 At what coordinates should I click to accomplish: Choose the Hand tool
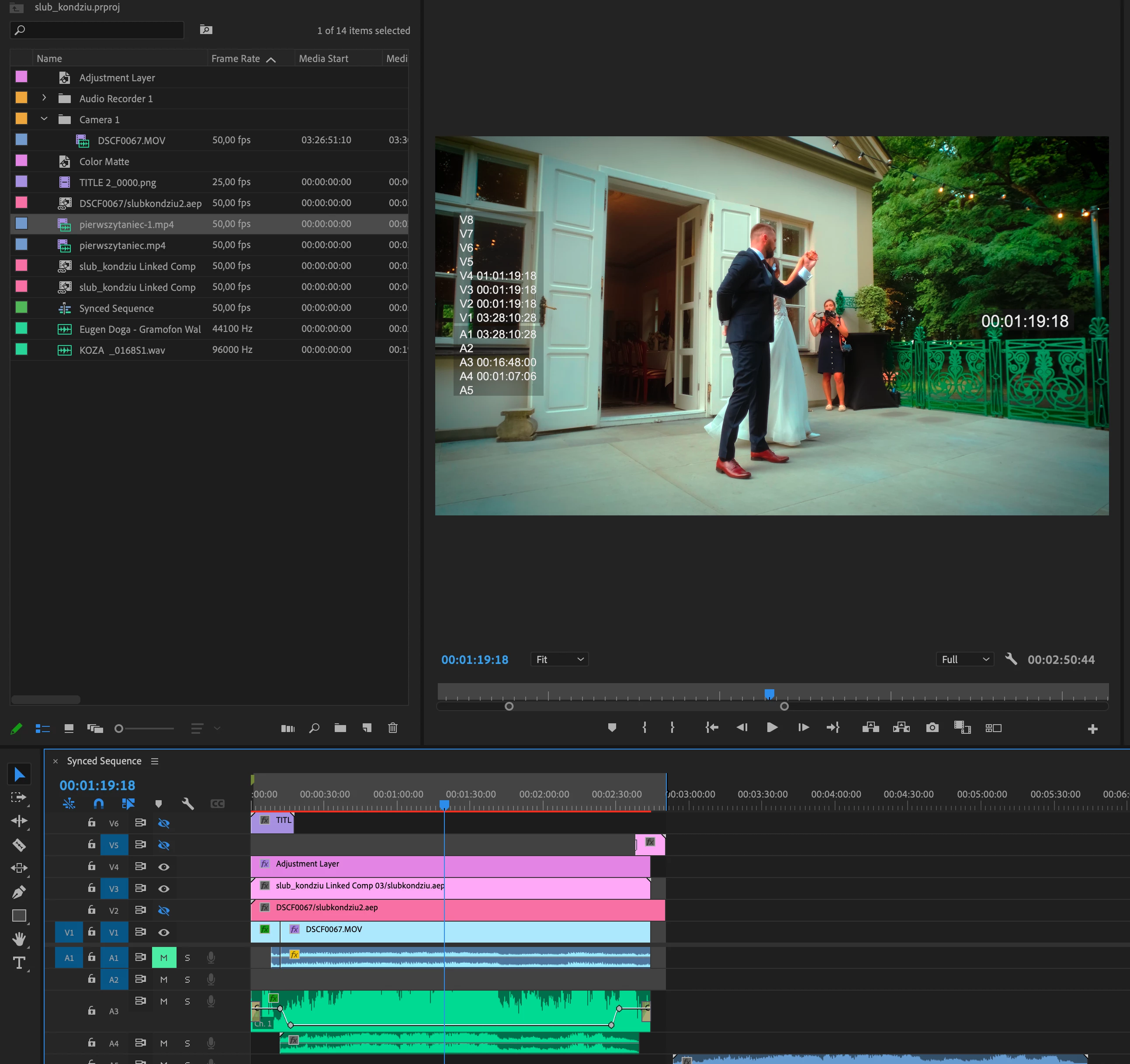[19, 939]
